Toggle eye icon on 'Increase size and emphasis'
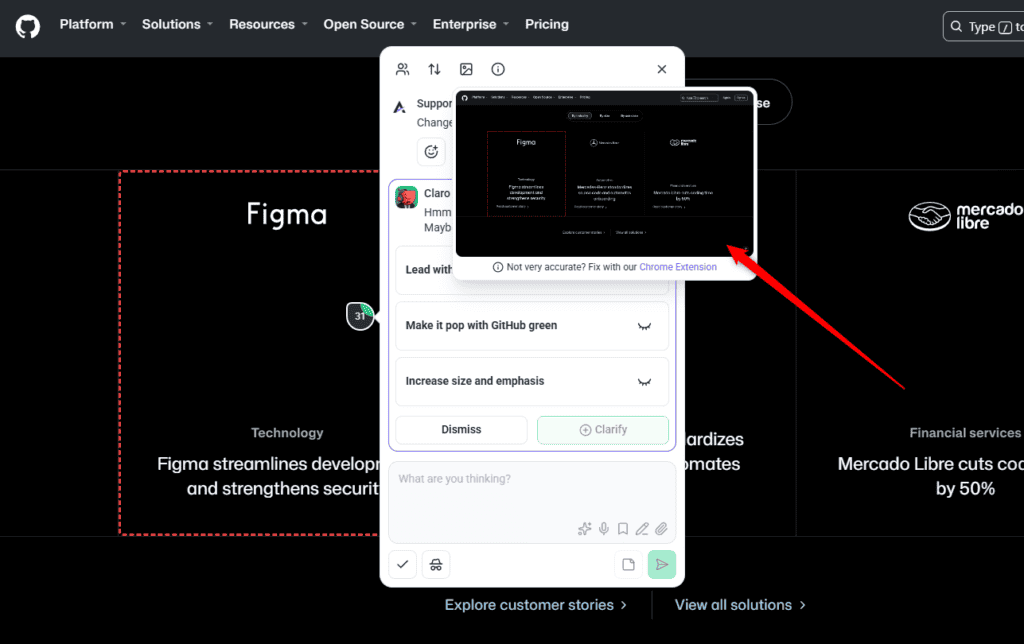1024x644 pixels. click(x=645, y=381)
